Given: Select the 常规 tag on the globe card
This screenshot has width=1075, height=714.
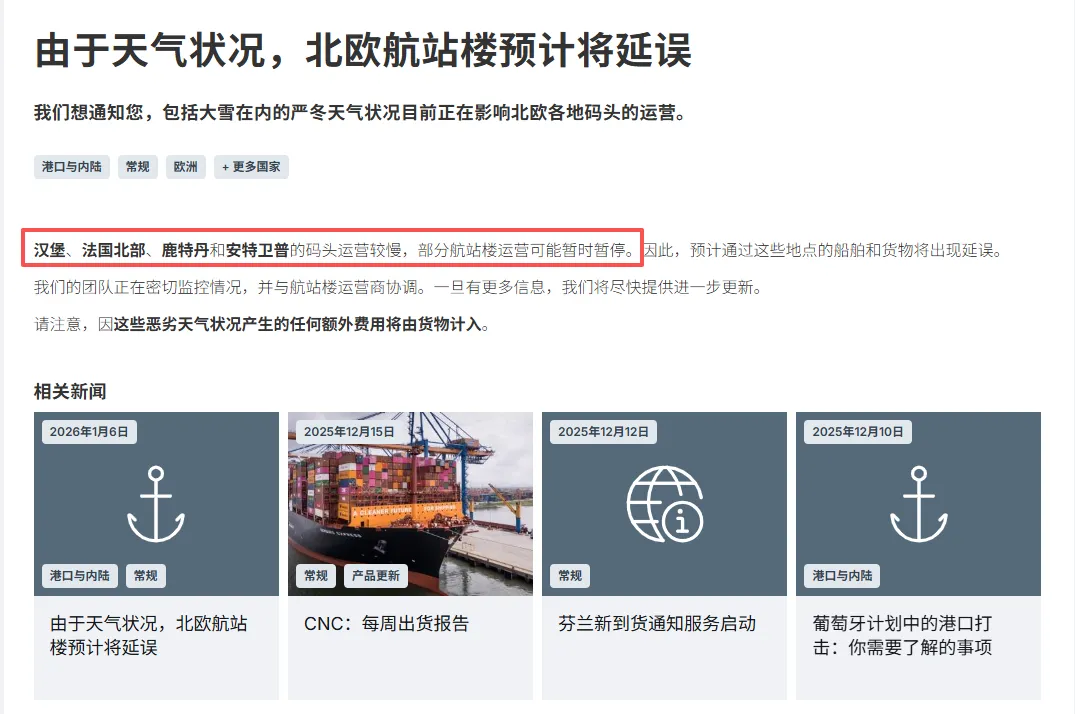Looking at the screenshot, I should click(570, 576).
